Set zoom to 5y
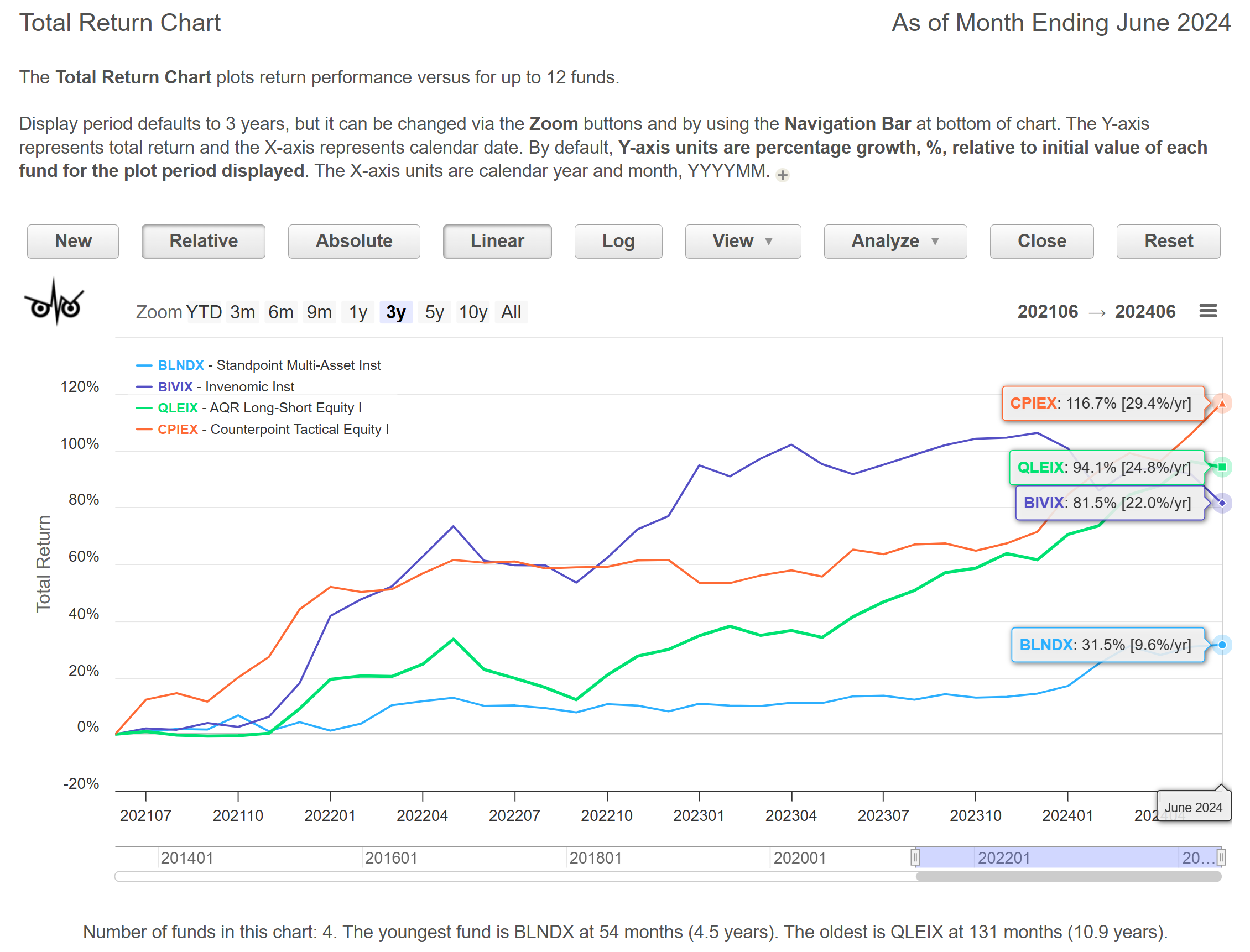 coord(435,312)
